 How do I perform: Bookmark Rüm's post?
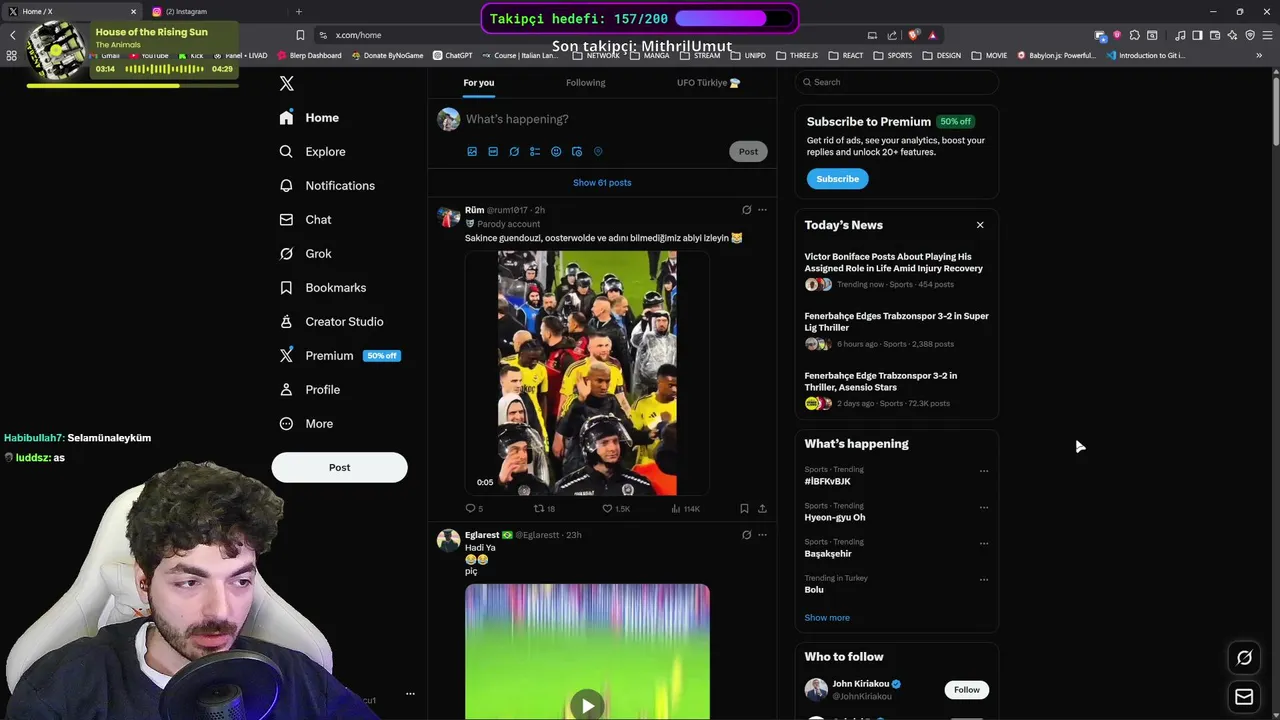point(744,509)
